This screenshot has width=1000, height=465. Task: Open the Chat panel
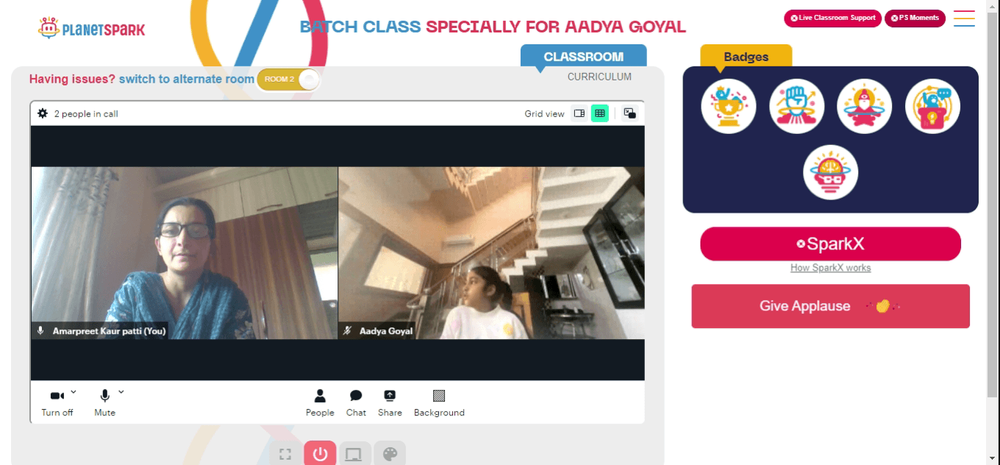pyautogui.click(x=356, y=403)
